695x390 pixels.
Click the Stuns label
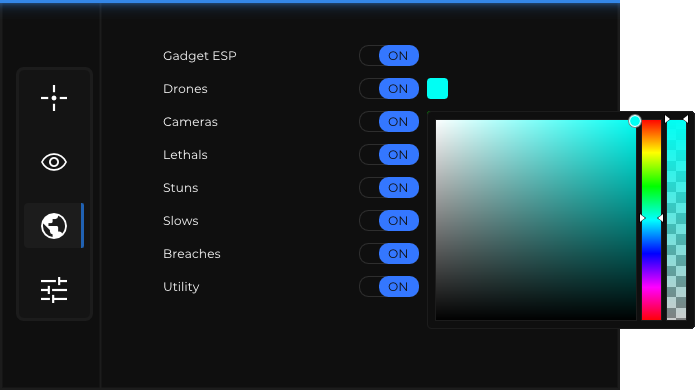click(180, 188)
